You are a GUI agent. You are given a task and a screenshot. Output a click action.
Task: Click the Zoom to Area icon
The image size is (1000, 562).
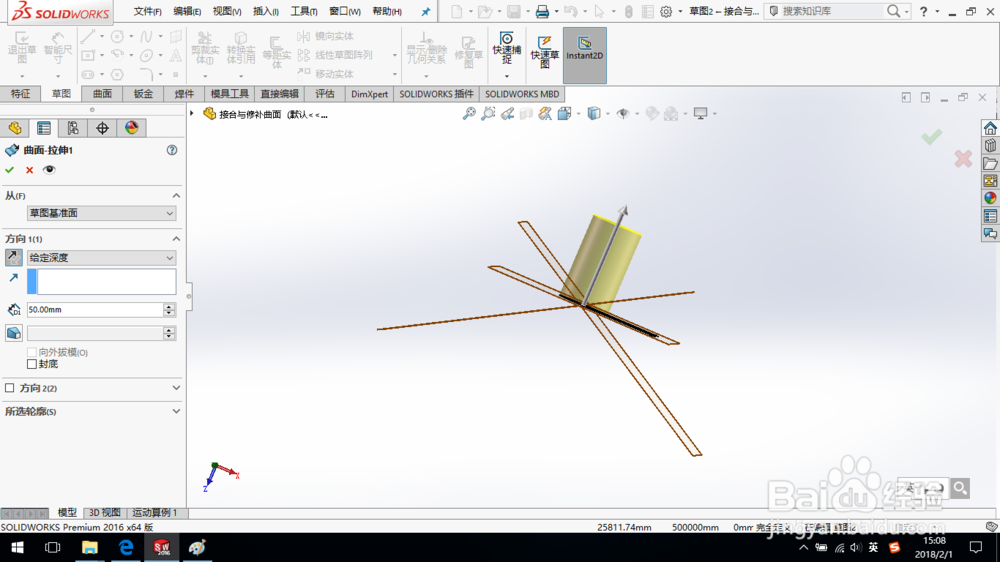click(488, 114)
